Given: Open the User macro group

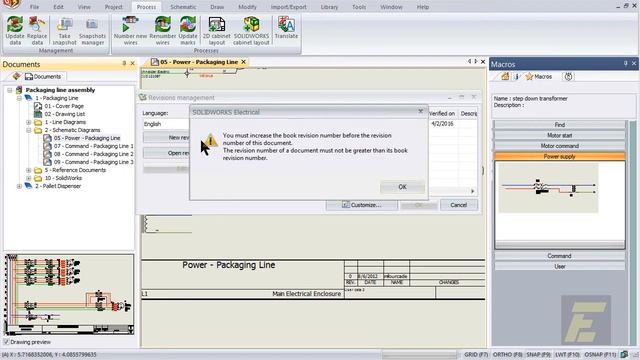Looking at the screenshot, I should click(559, 267).
